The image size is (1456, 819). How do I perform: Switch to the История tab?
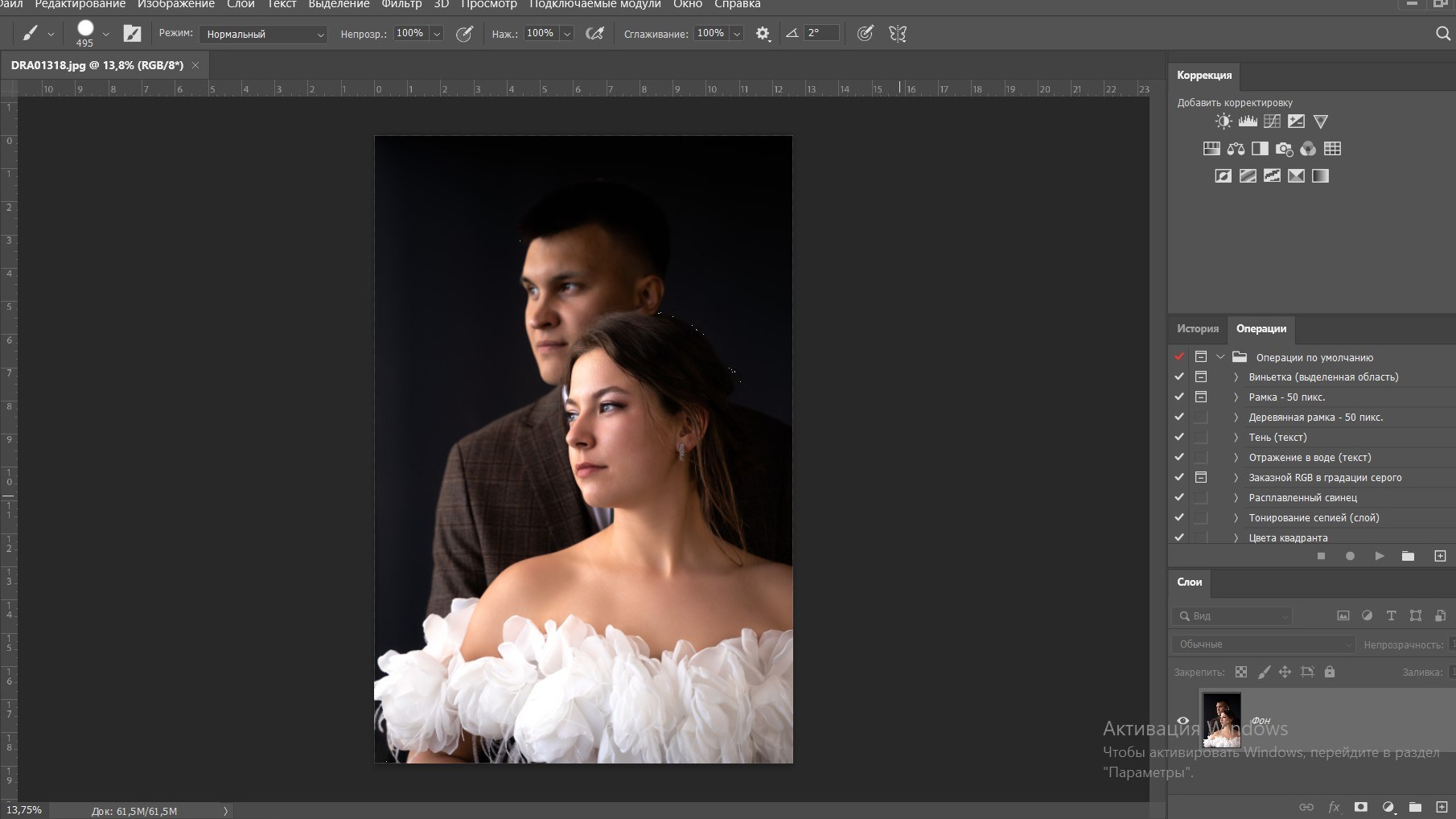click(1198, 328)
